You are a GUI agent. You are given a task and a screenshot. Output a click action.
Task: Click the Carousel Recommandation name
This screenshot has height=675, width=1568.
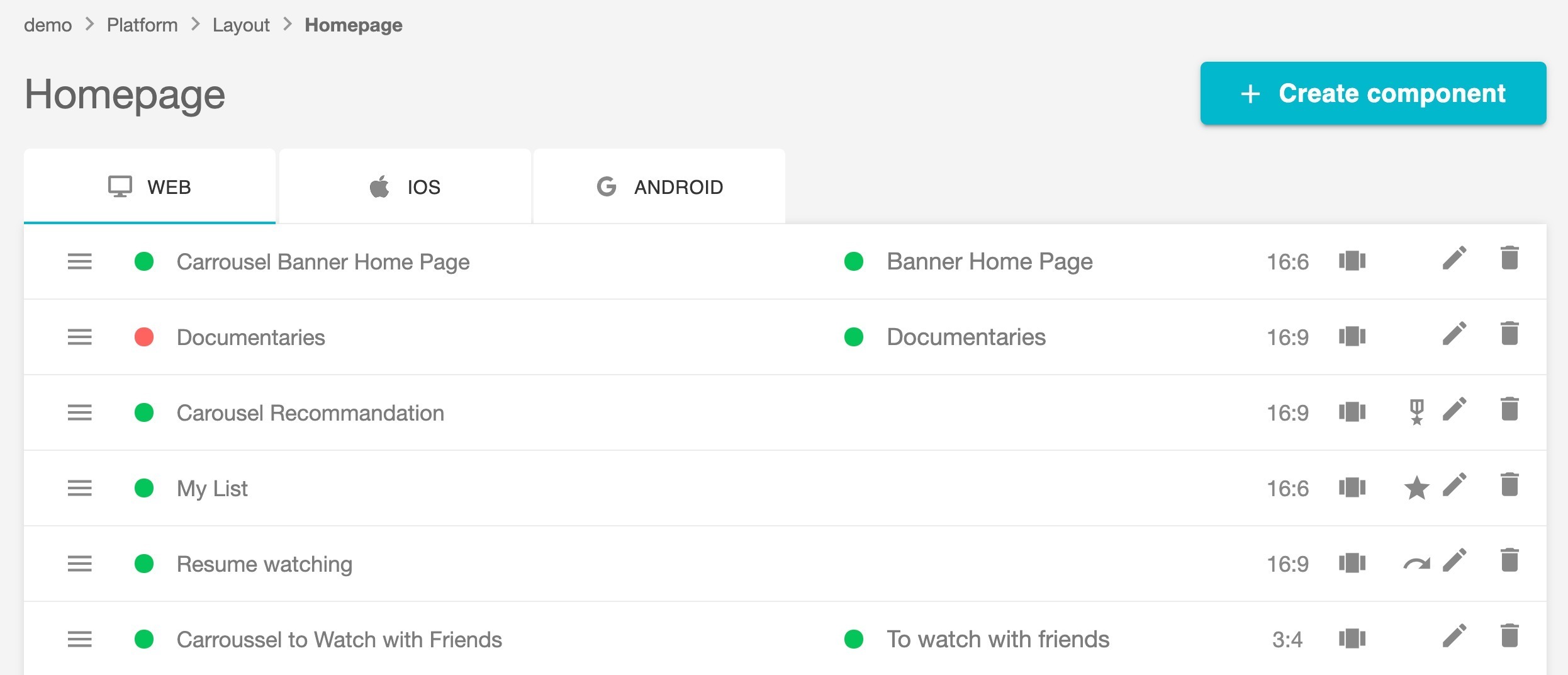[310, 413]
